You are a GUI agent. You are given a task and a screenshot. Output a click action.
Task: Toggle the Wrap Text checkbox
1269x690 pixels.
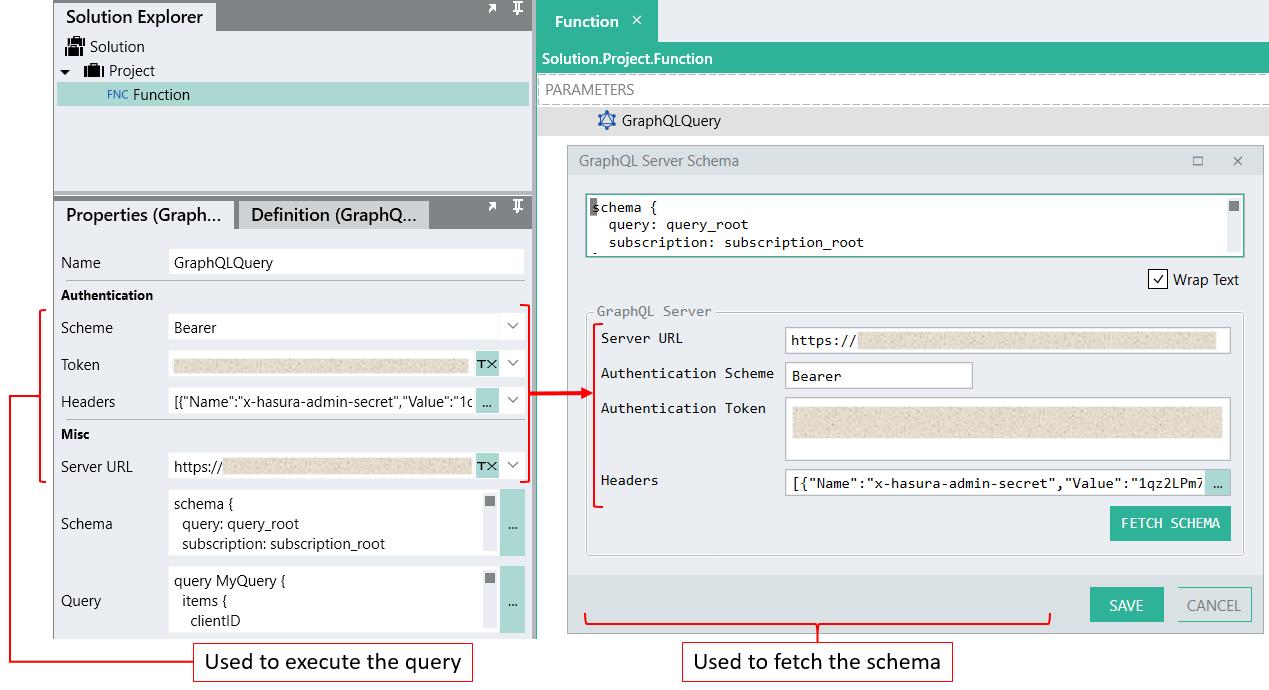1158,280
